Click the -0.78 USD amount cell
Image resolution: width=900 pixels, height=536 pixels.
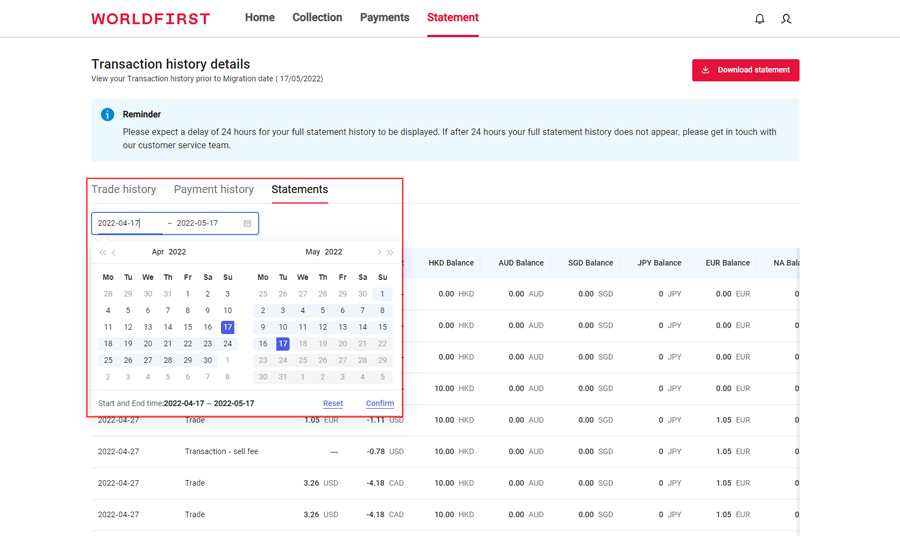tap(385, 452)
